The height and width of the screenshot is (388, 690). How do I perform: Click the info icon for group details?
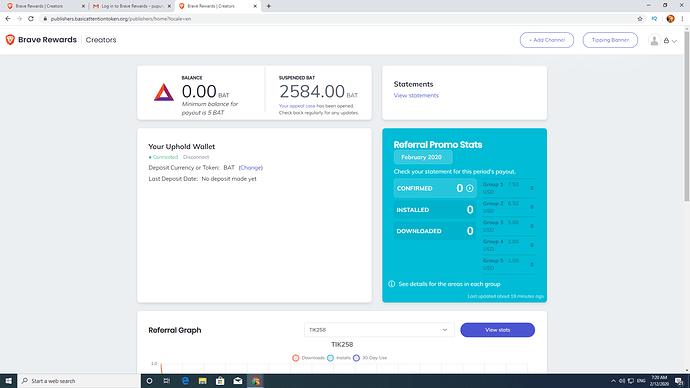pyautogui.click(x=391, y=284)
